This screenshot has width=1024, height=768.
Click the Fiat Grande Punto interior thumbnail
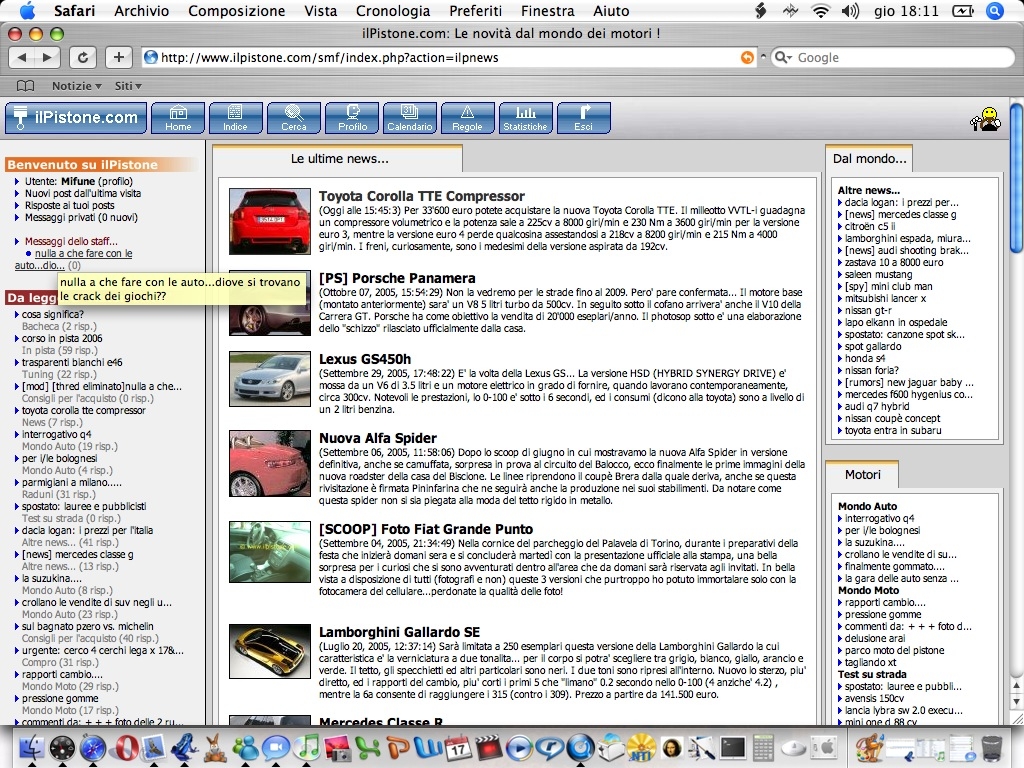pyautogui.click(x=270, y=552)
